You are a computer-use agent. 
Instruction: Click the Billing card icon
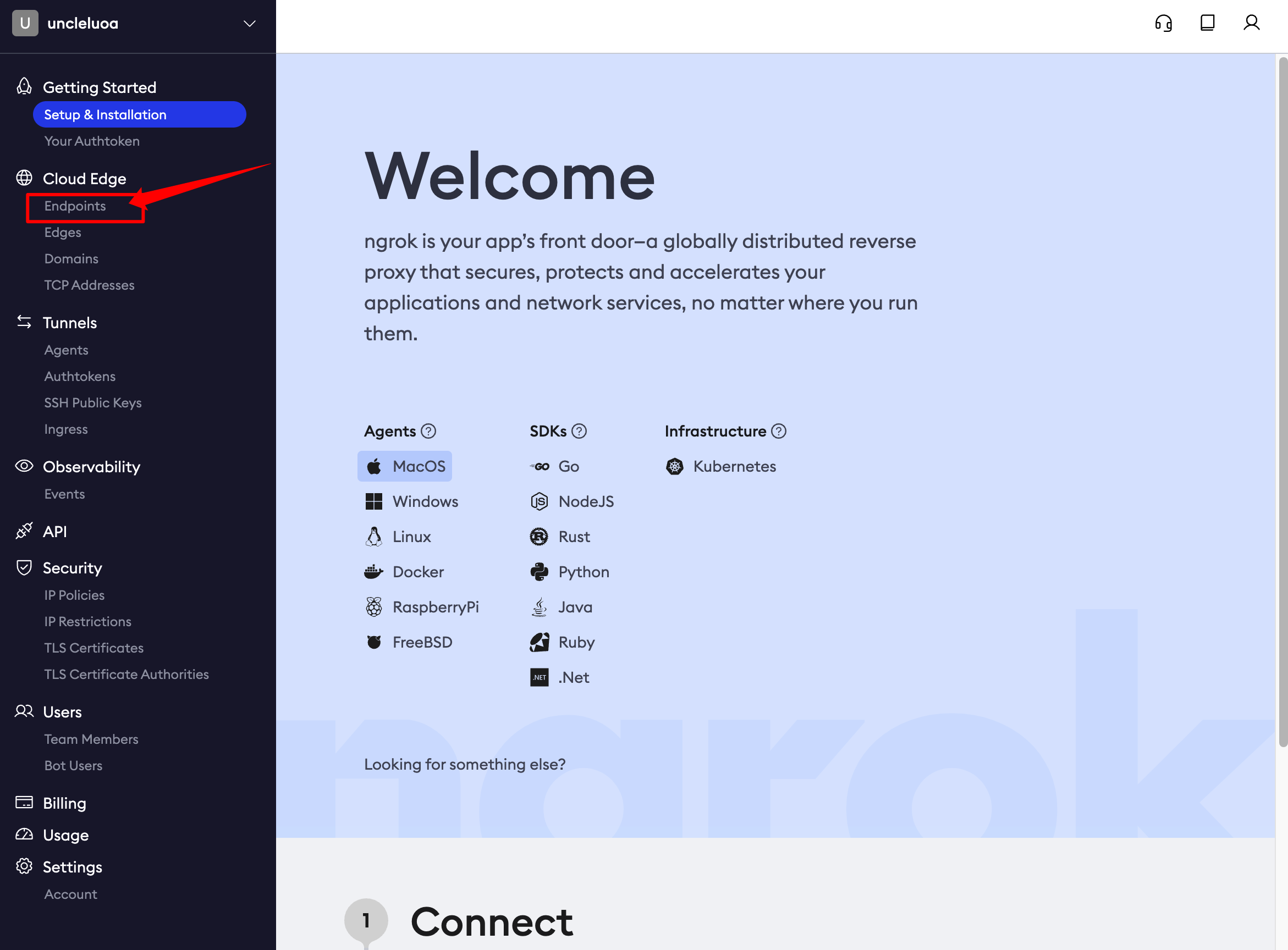24,802
